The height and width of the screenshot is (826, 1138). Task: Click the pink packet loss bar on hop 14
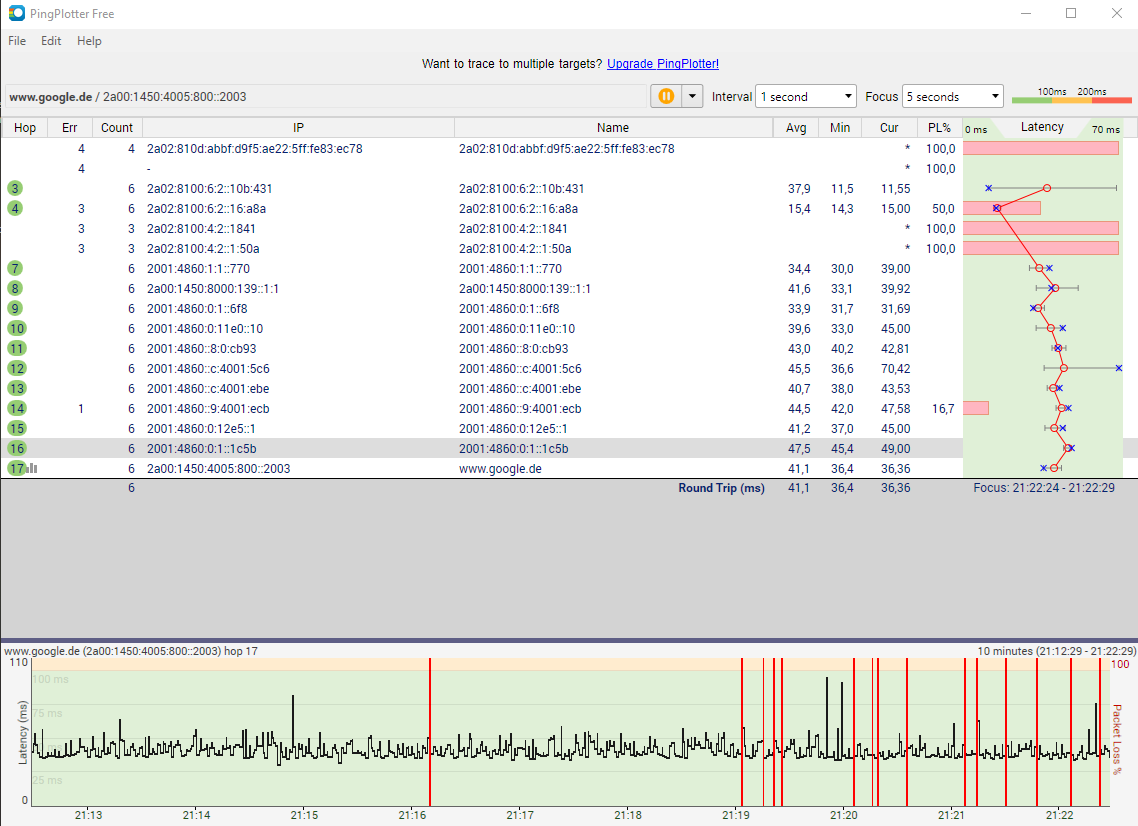975,409
